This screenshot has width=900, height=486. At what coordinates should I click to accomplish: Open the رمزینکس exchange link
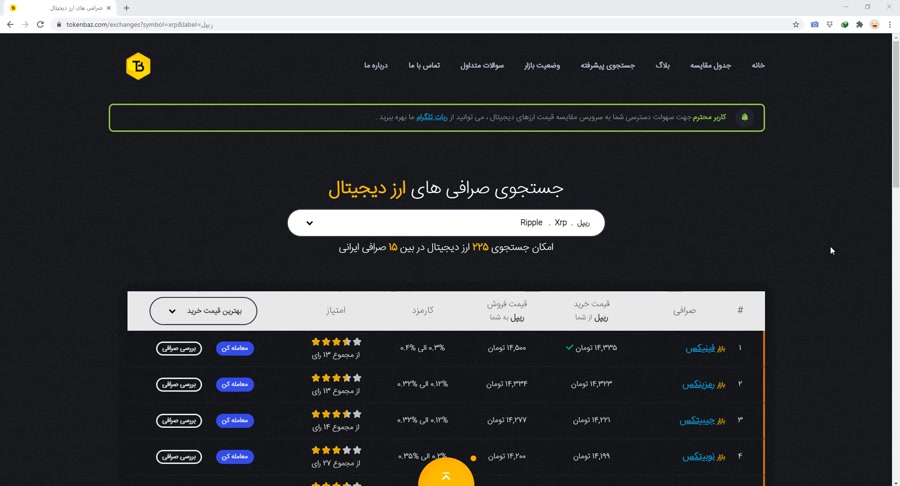(x=698, y=384)
